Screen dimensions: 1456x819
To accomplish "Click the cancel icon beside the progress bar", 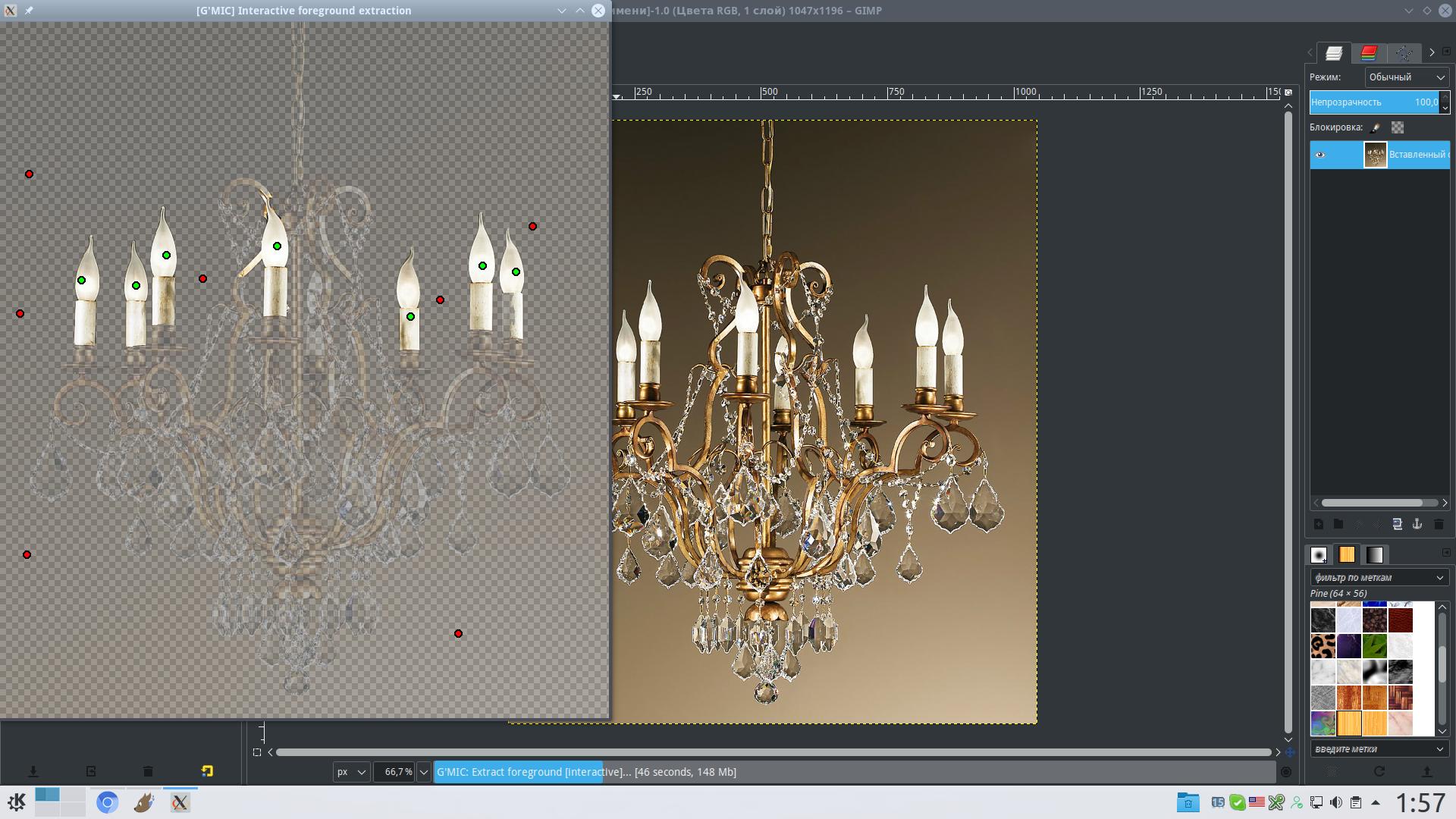I will [1286, 772].
